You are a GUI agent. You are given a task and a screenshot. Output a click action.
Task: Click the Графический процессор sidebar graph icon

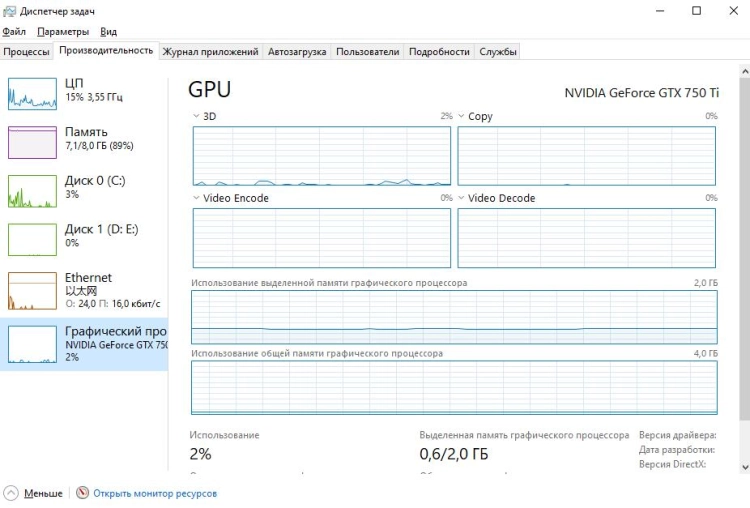click(x=33, y=343)
